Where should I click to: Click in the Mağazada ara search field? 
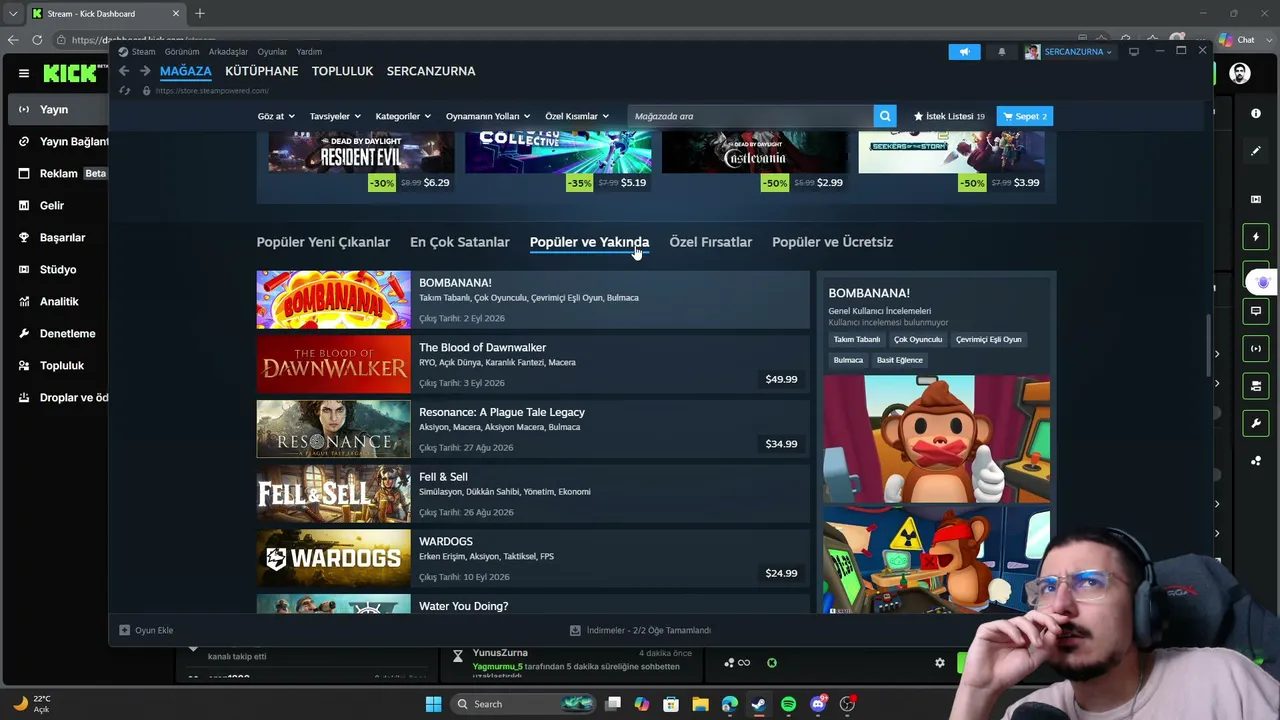click(751, 116)
